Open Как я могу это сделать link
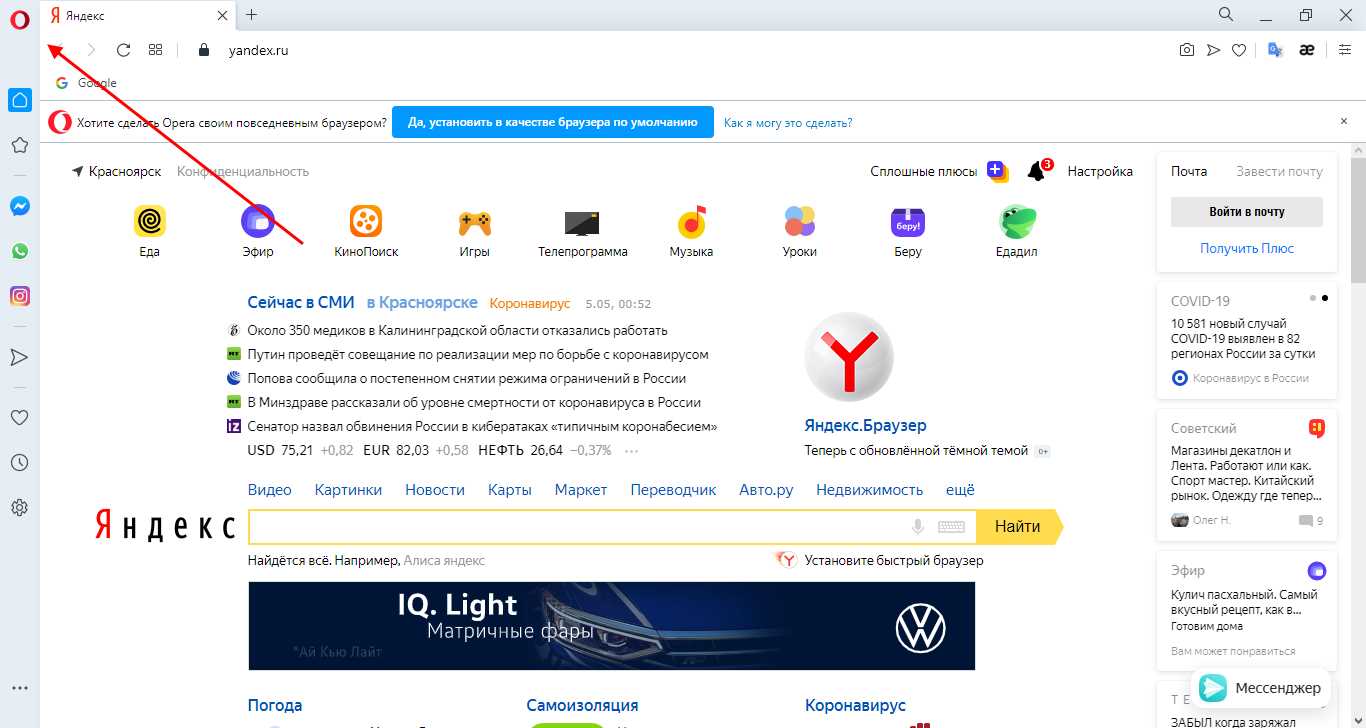 coord(788,123)
